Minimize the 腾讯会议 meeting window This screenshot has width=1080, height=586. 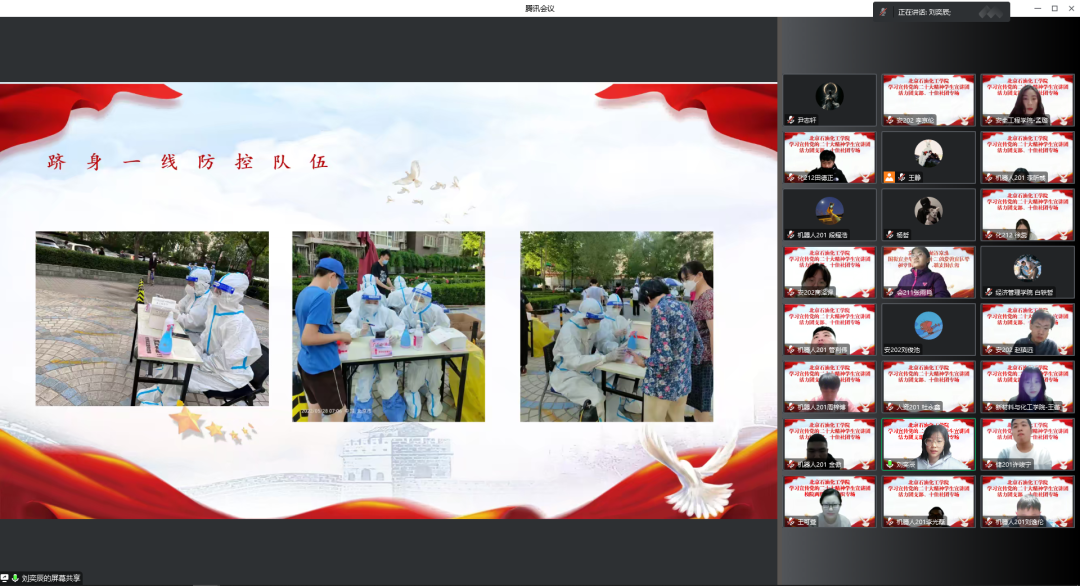tap(1035, 8)
